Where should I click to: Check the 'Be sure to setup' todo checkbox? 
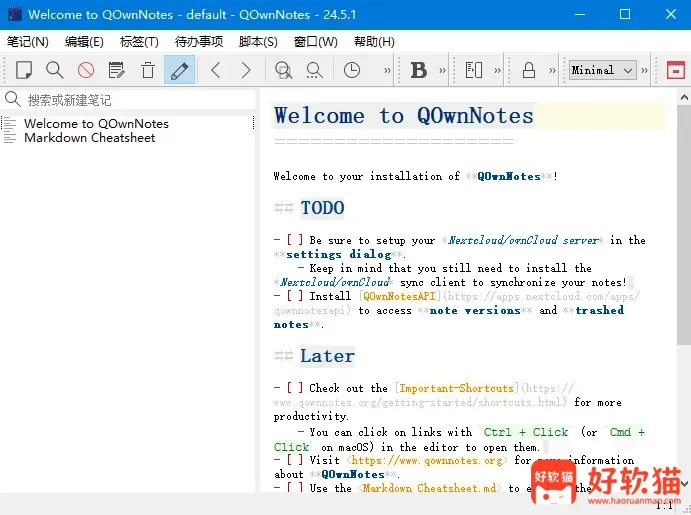[x=295, y=240]
